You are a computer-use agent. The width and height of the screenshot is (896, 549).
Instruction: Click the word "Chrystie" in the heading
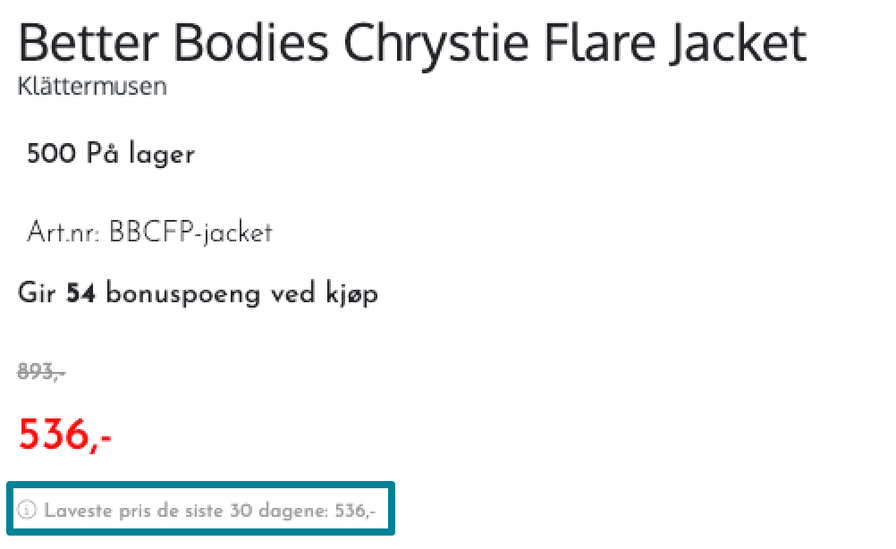coord(446,43)
